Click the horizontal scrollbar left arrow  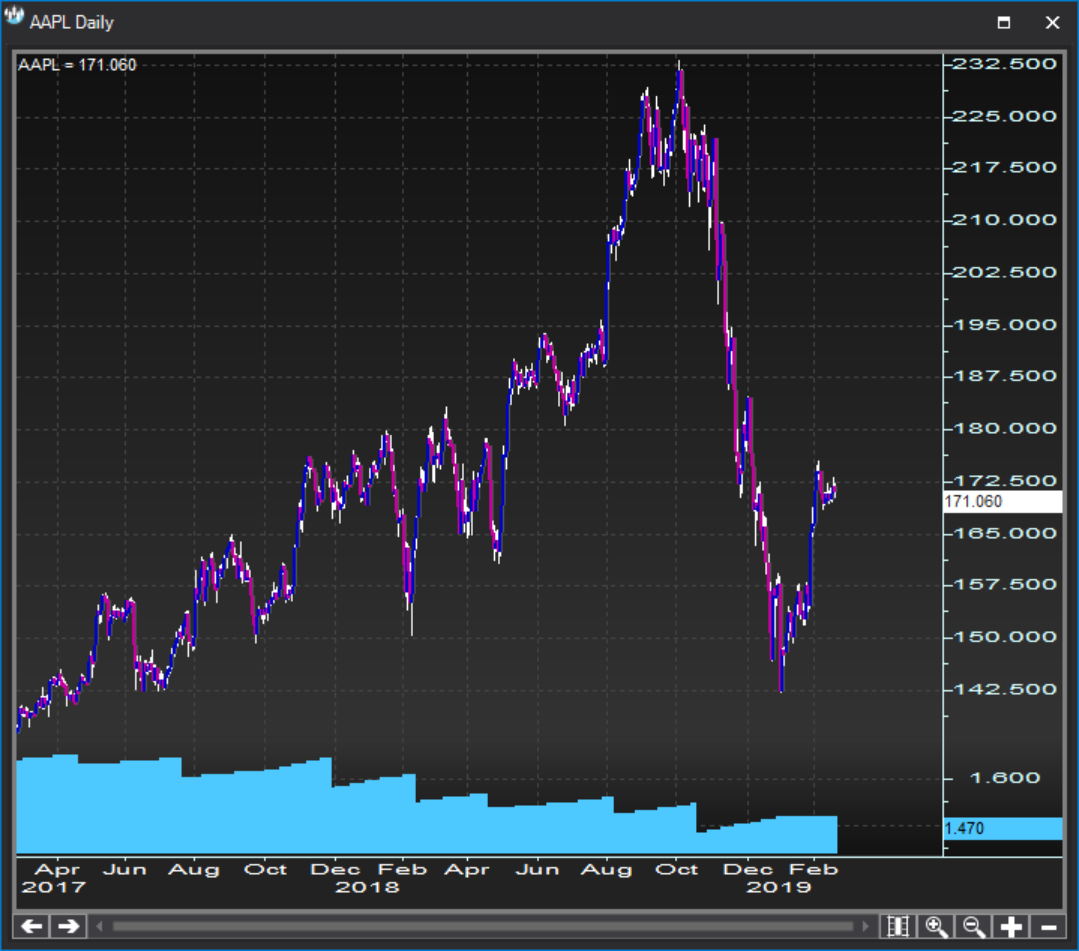pyautogui.click(x=99, y=926)
